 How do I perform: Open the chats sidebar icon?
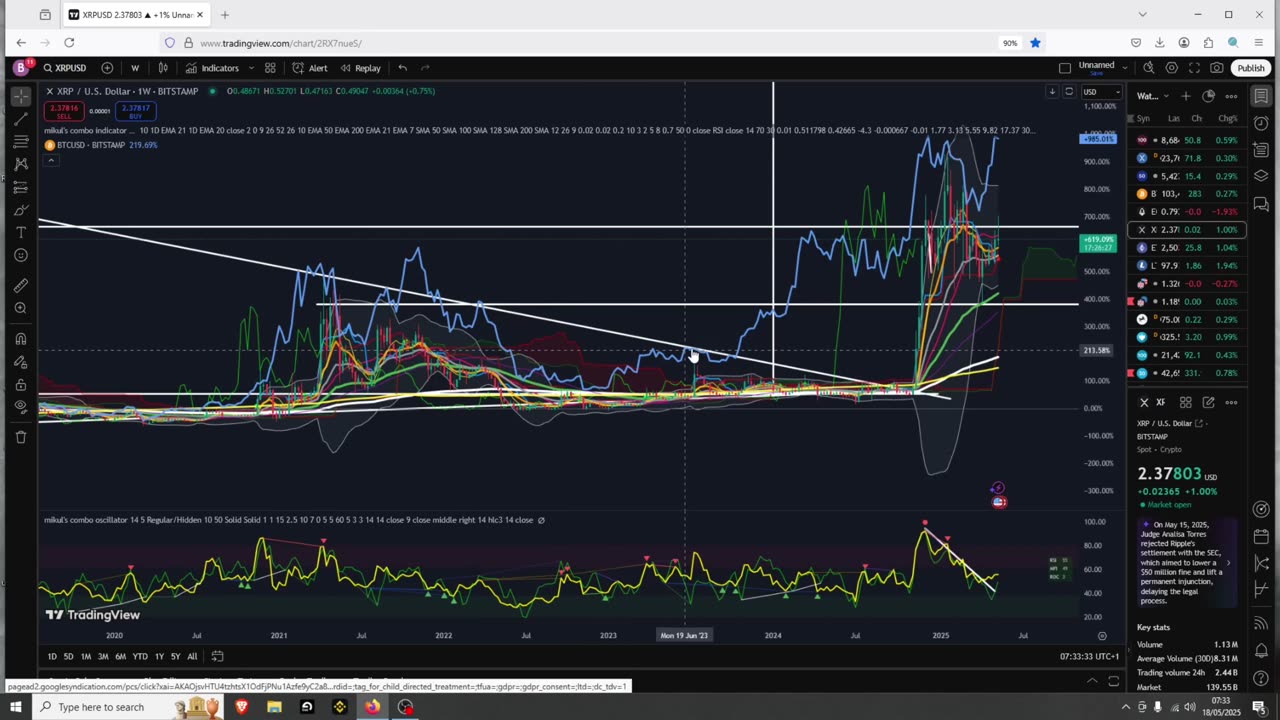[1261, 204]
